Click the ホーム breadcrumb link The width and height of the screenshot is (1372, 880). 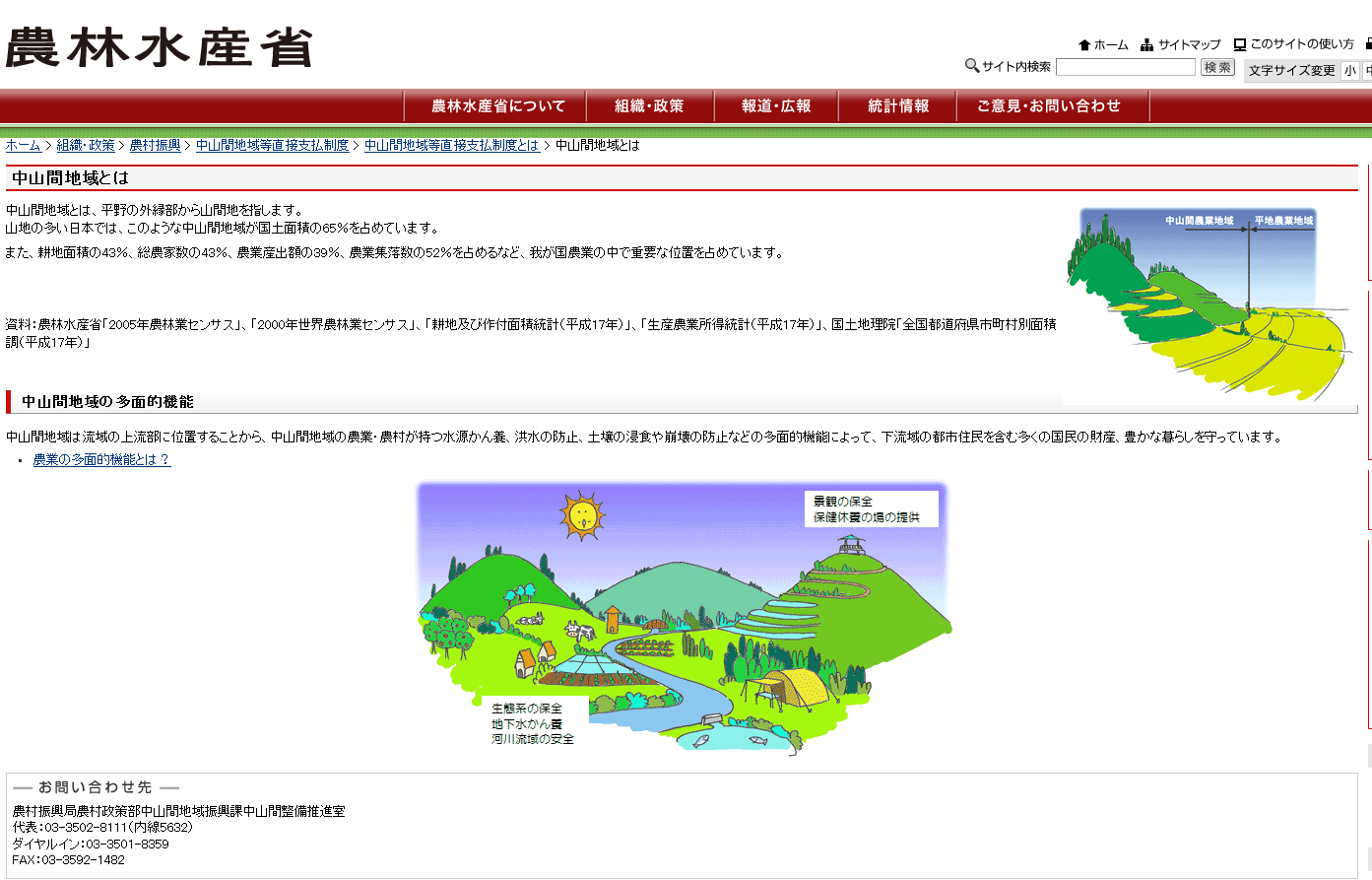[24, 146]
